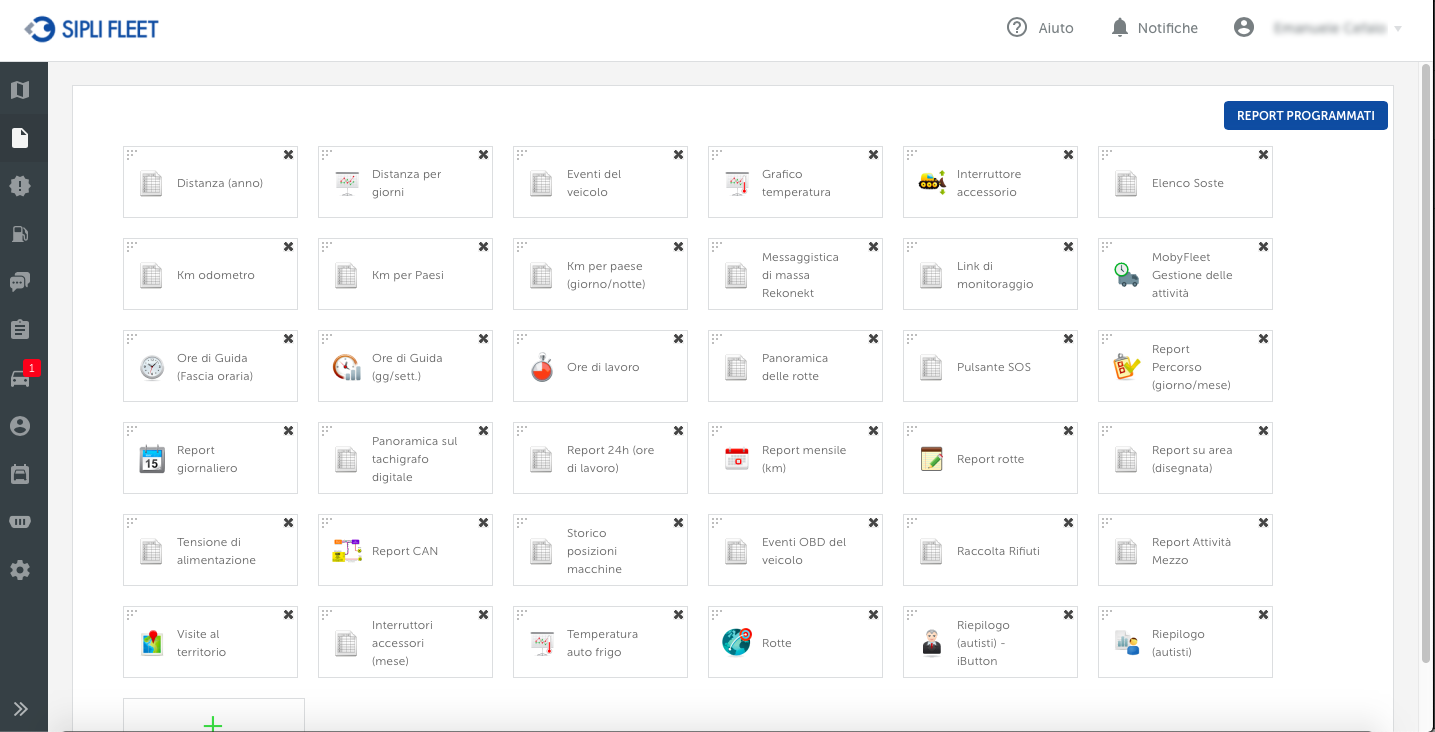Open the map view from the sidebar
The image size is (1435, 732).
[22, 90]
